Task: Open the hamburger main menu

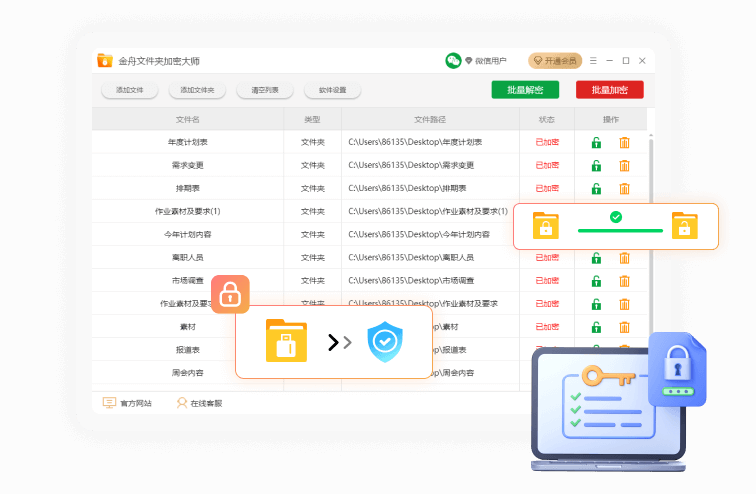Action: 593,61
